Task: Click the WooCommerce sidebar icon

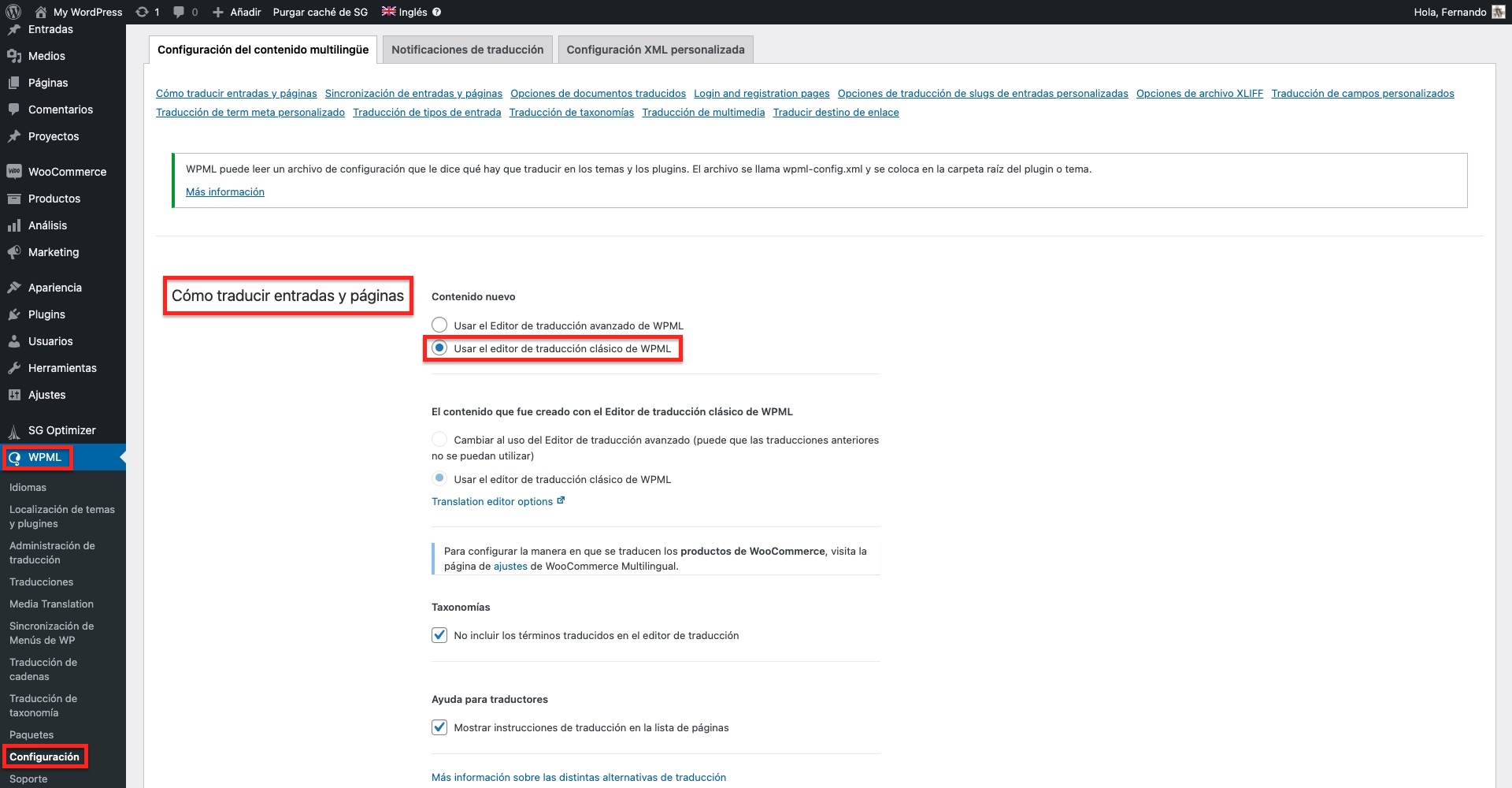Action: 13,172
